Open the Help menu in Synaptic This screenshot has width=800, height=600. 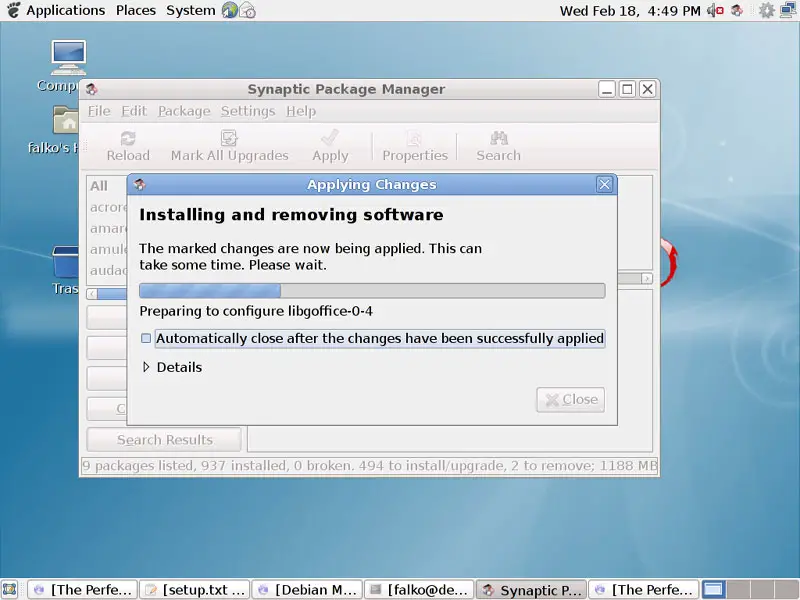(x=301, y=111)
